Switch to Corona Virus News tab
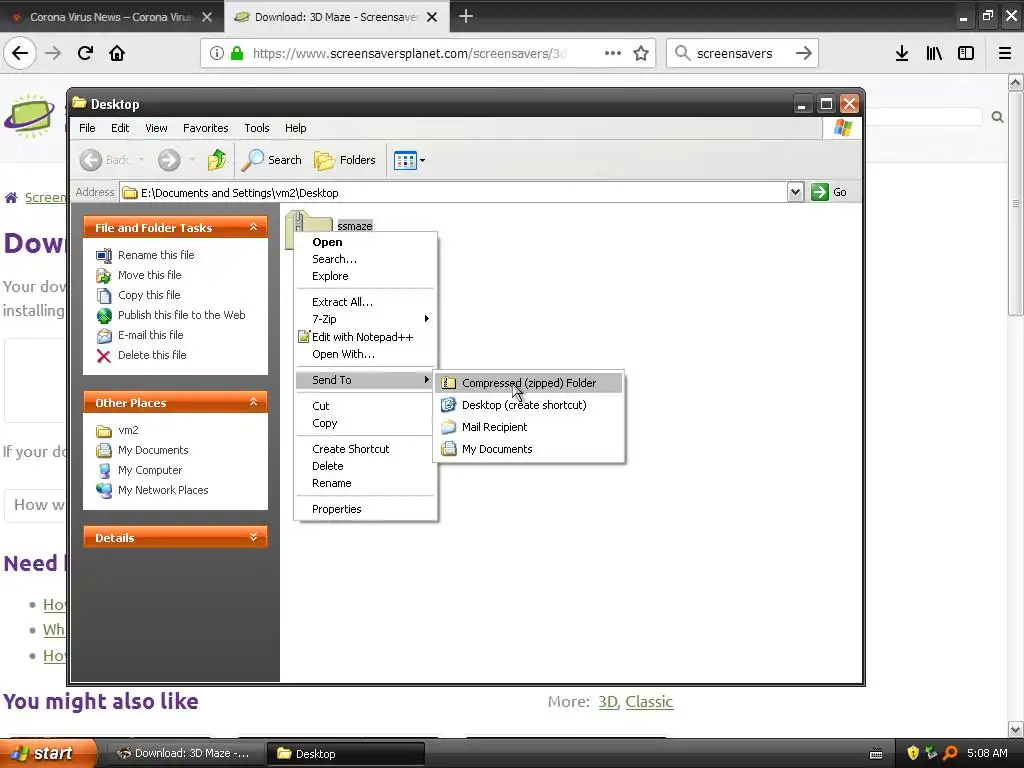 (111, 17)
